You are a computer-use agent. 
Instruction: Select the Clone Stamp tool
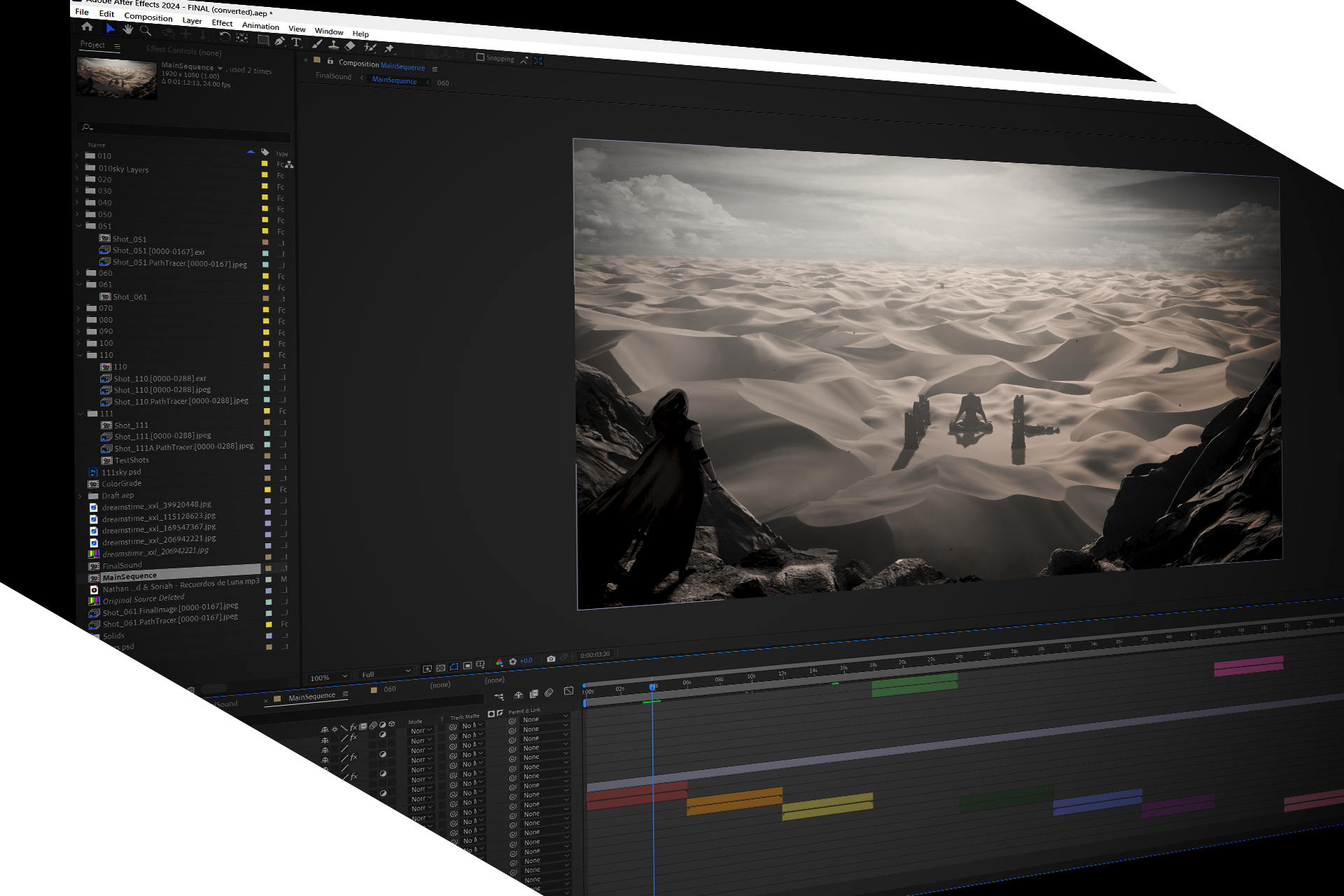(334, 45)
